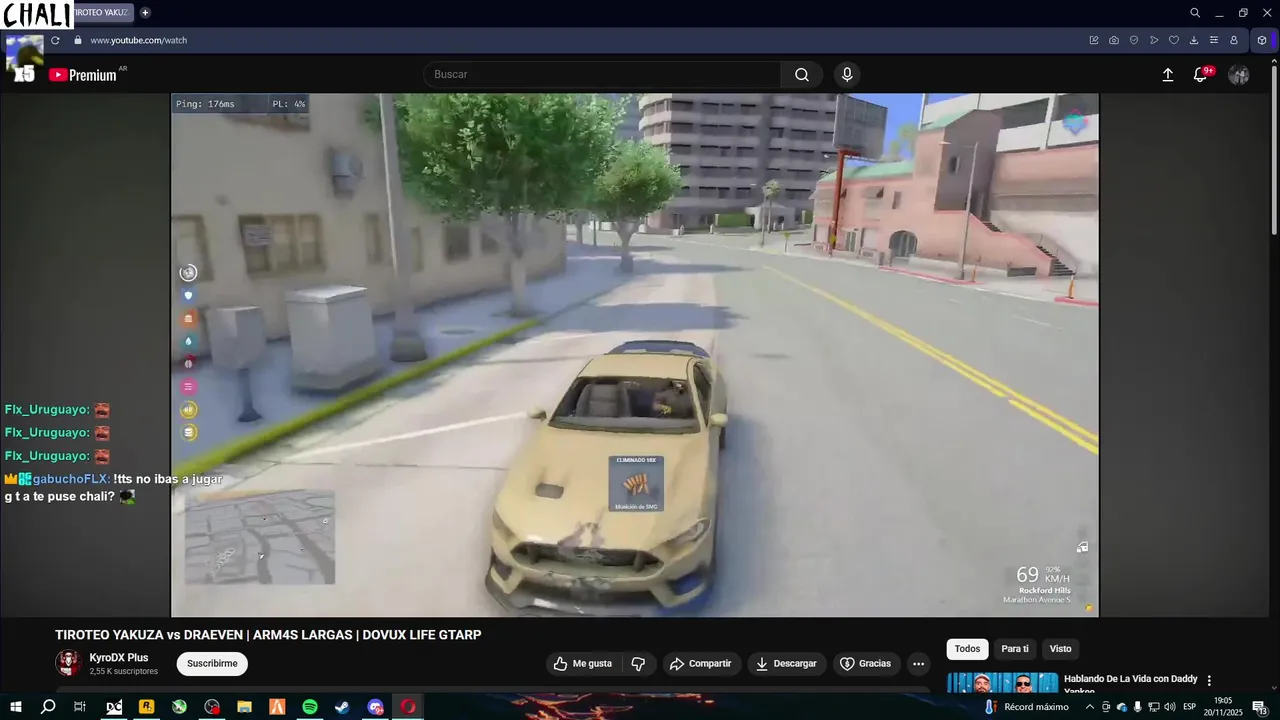Click the send arrow icon in address bar

(x=1154, y=40)
